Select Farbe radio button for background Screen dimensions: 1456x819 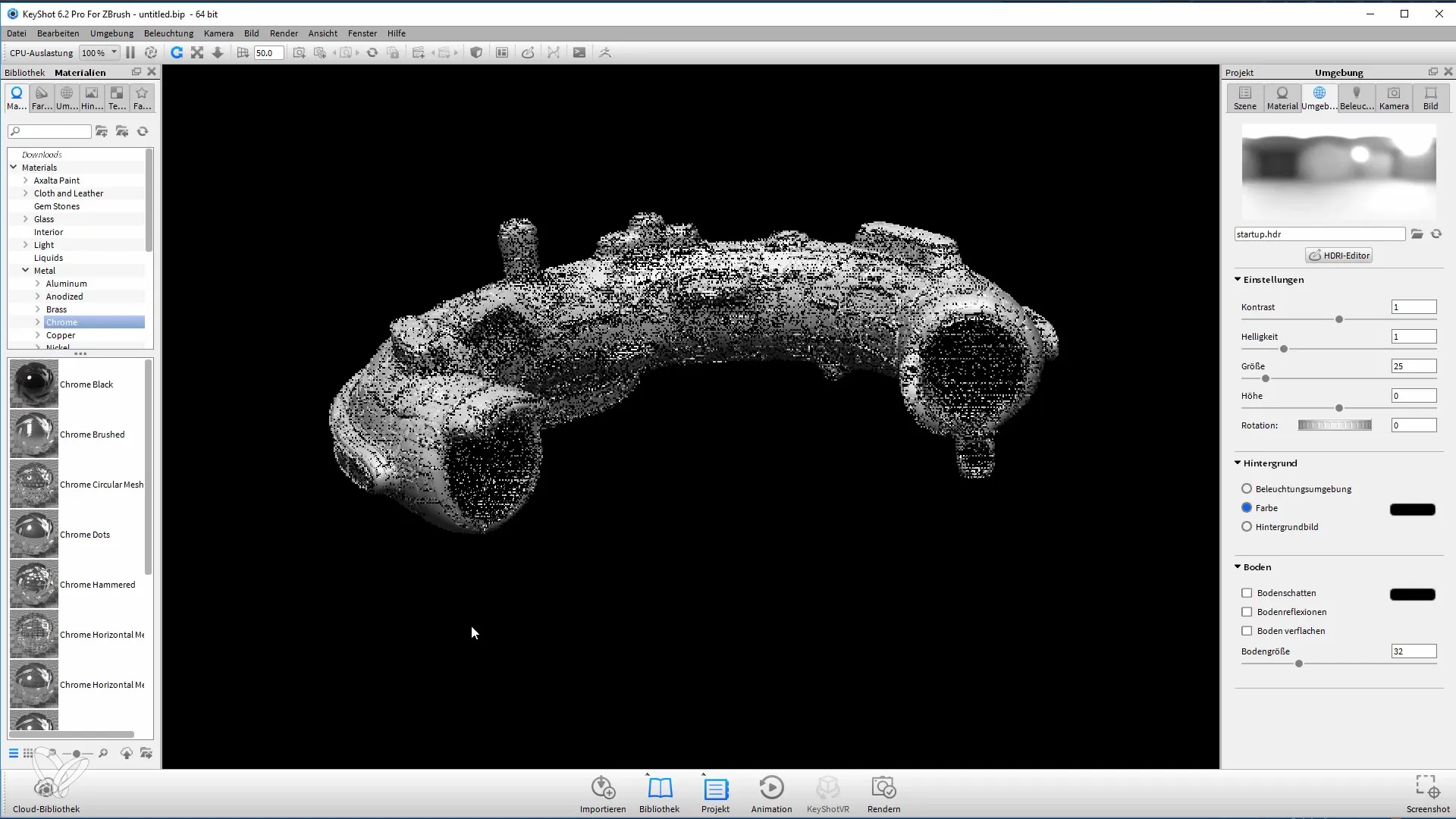pos(1248,508)
